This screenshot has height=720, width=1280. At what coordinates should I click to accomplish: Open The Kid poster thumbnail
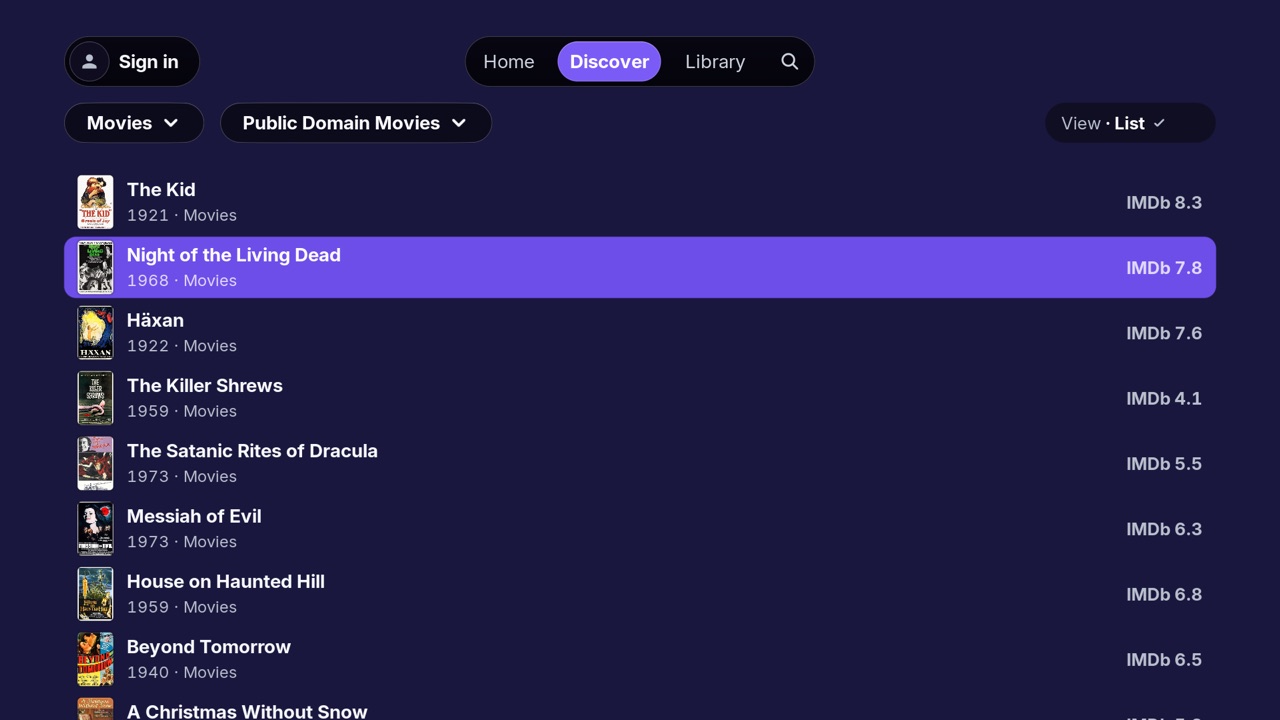[95, 202]
